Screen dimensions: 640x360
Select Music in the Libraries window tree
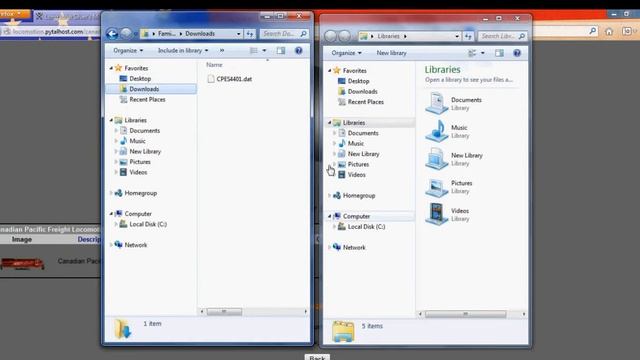point(356,143)
